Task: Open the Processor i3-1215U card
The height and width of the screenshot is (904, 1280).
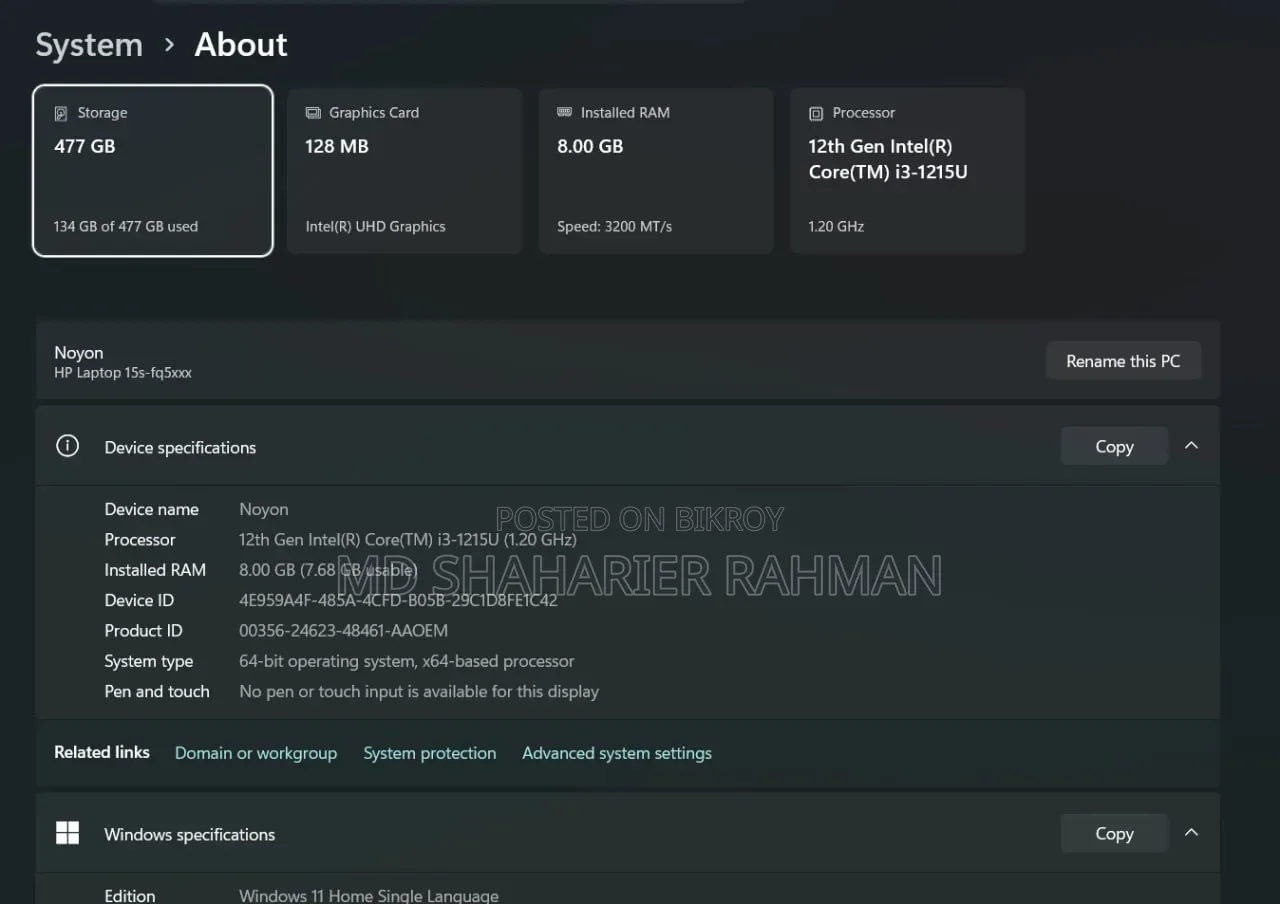Action: coord(907,170)
